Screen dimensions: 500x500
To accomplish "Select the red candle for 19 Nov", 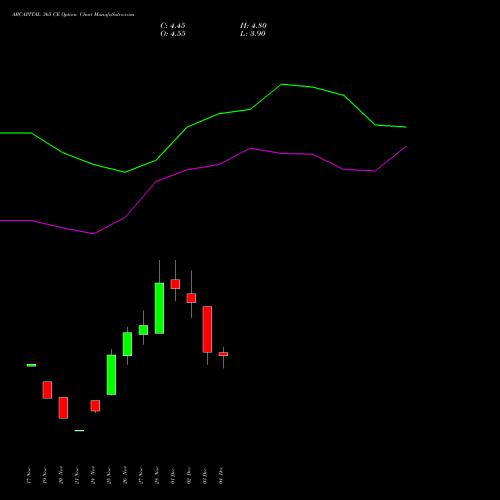I will [47, 390].
